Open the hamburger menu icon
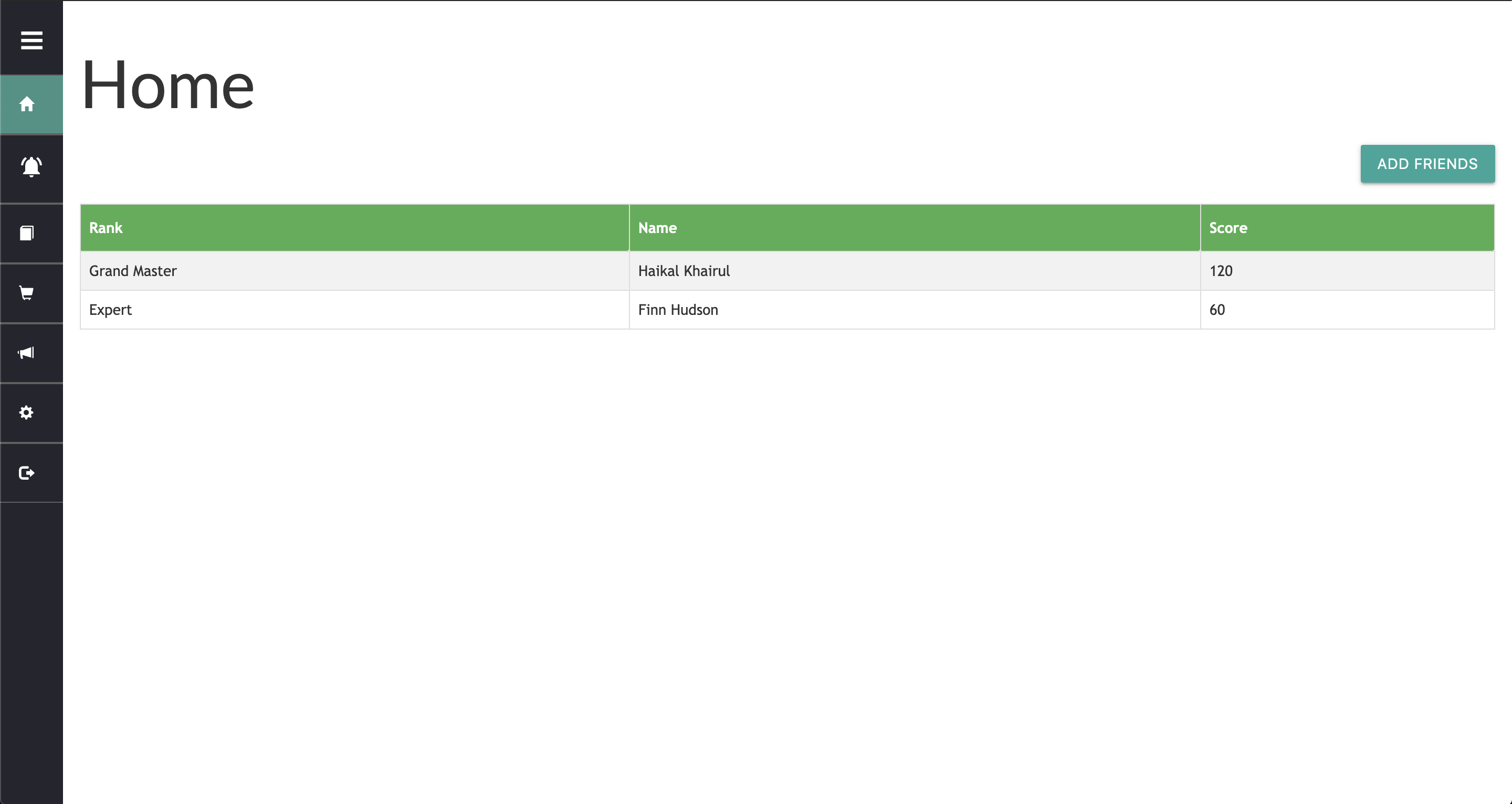The height and width of the screenshot is (804, 1512). point(31,40)
